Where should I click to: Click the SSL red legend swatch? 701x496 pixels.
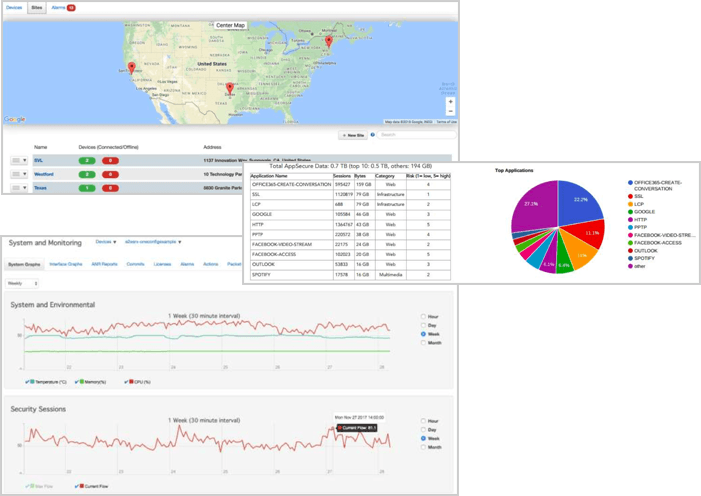[630, 196]
